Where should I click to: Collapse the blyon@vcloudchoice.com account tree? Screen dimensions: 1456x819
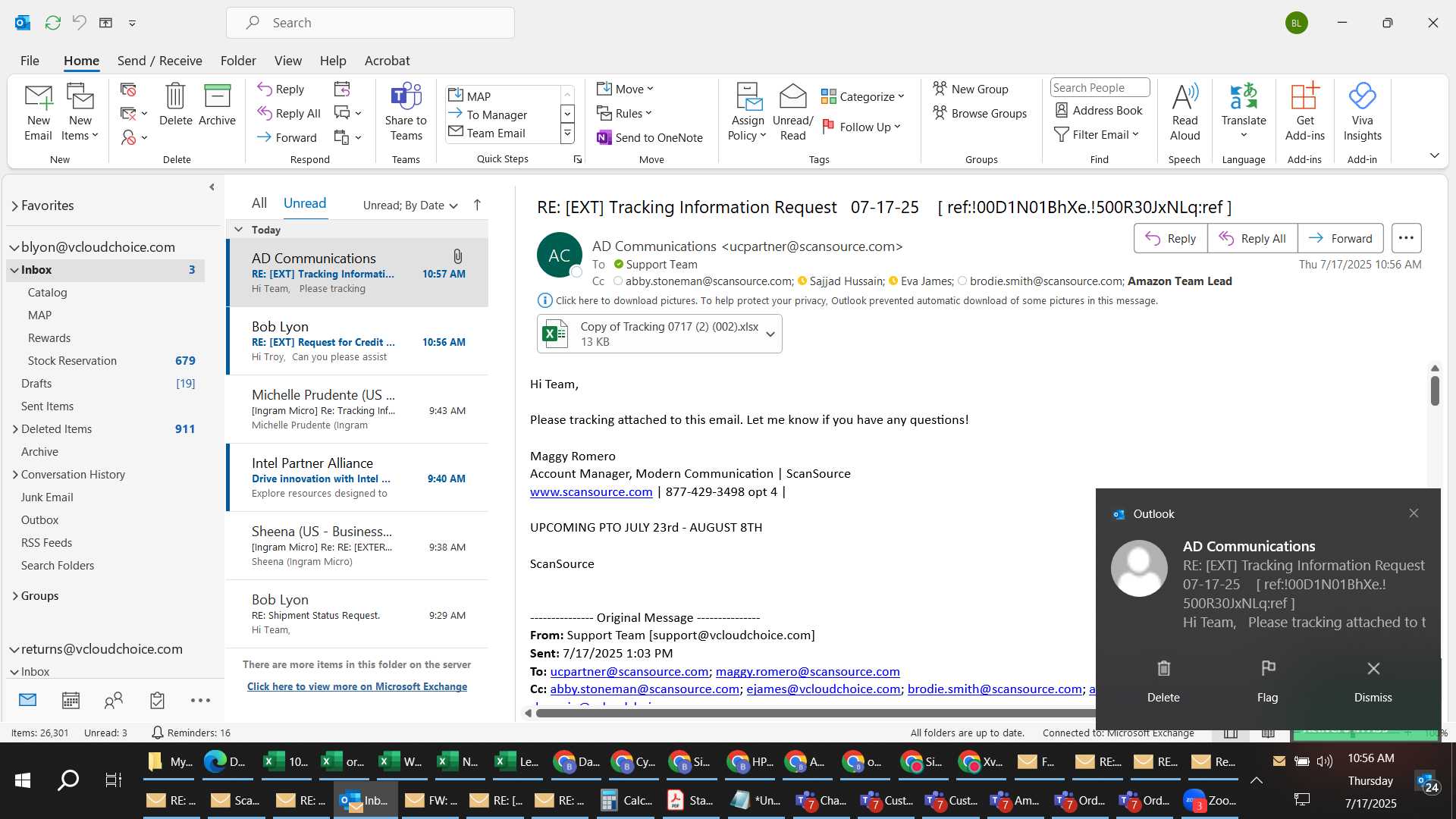click(14, 248)
